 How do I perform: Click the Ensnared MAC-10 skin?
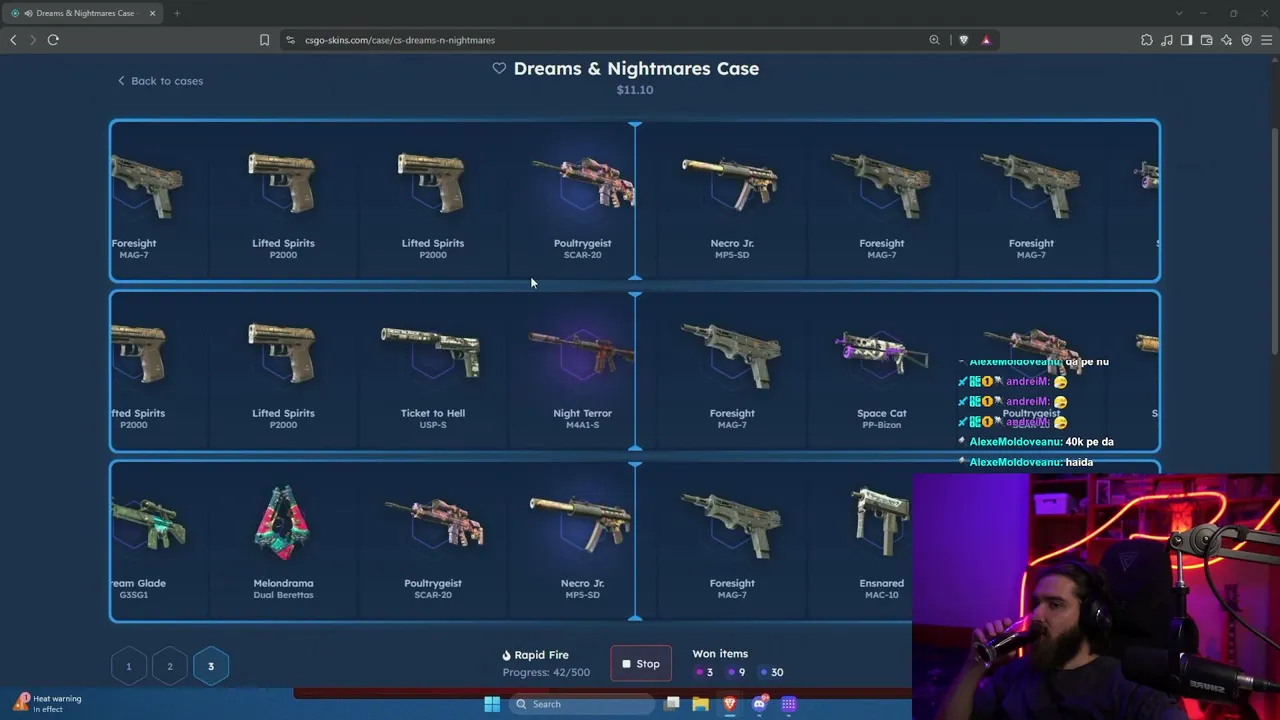pyautogui.click(x=881, y=543)
